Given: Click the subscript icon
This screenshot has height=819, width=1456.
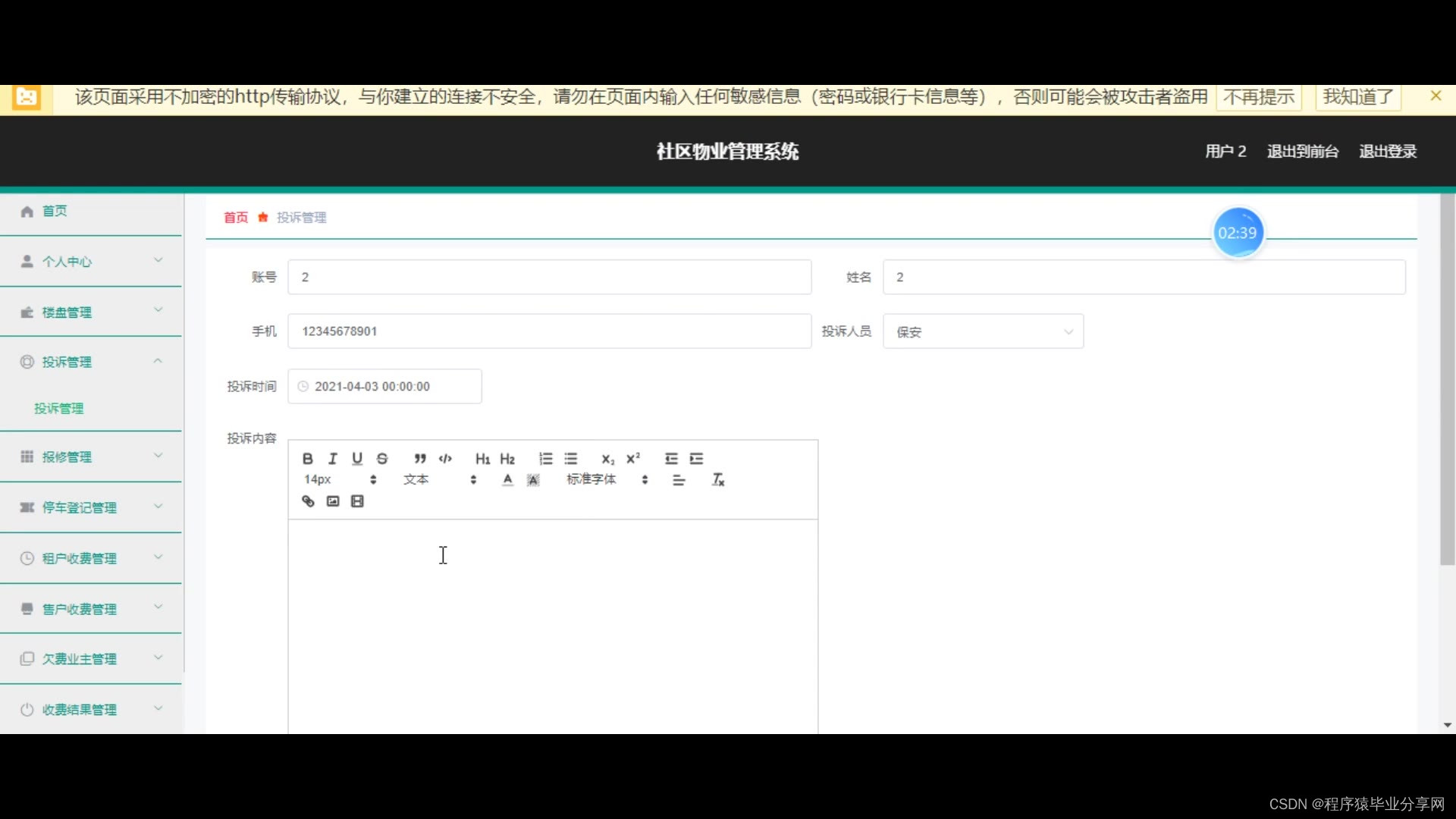Looking at the screenshot, I should click(607, 459).
